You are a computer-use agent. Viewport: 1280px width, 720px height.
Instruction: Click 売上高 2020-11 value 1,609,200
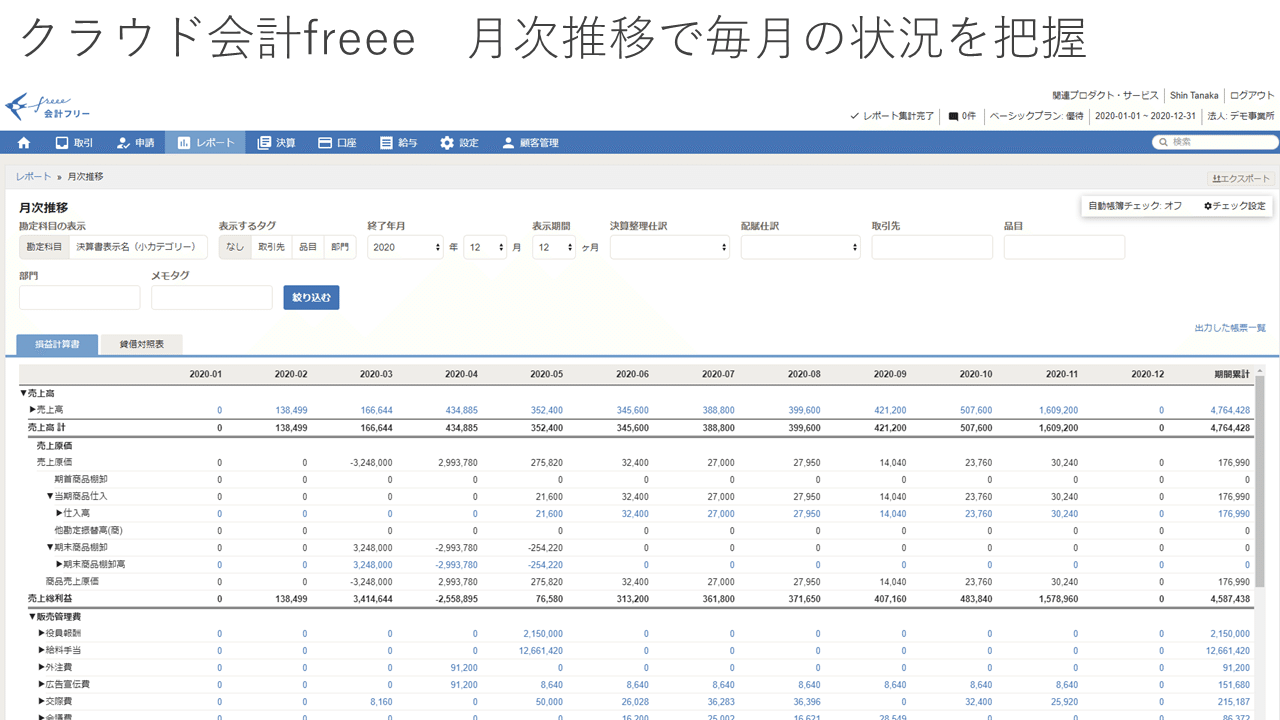[x=1057, y=410]
